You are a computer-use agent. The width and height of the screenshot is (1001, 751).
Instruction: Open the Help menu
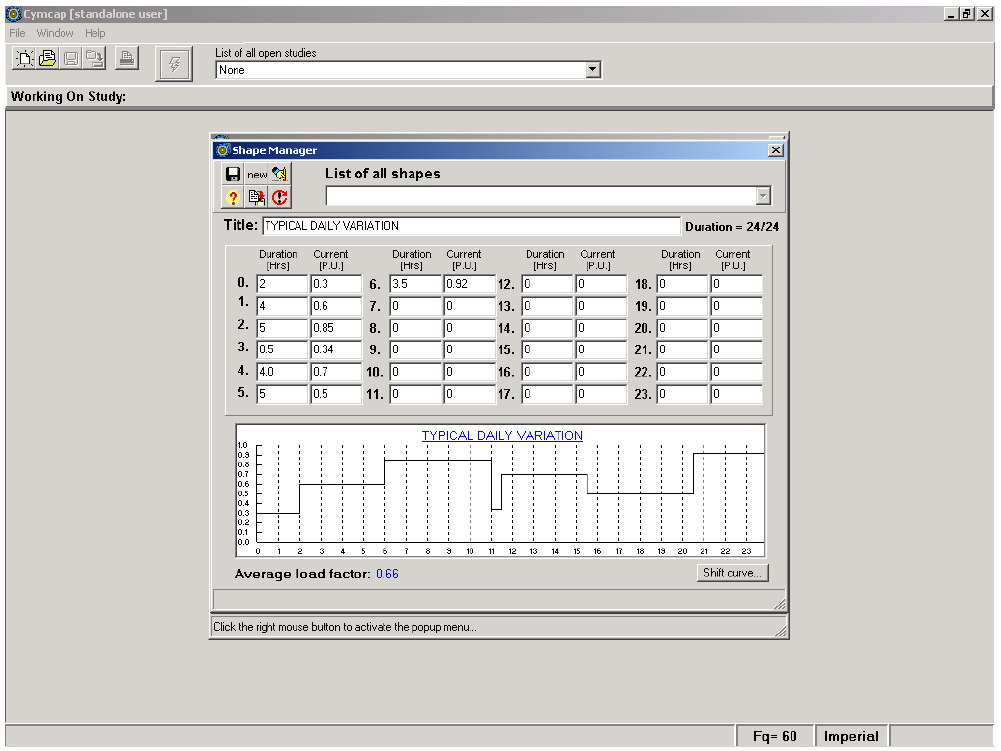[95, 33]
